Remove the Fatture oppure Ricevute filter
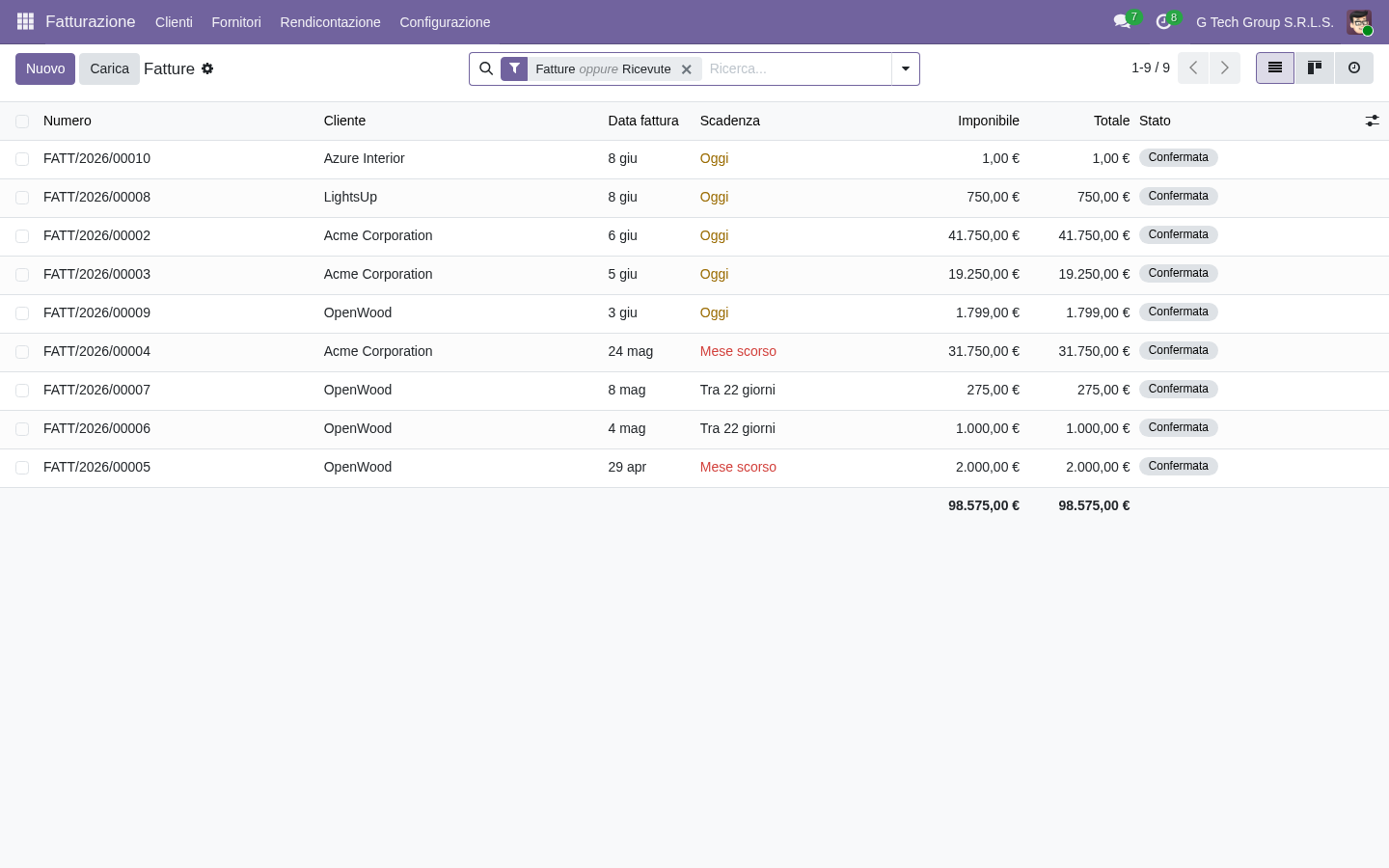Screen dimensions: 1389x868 pyautogui.click(x=687, y=69)
